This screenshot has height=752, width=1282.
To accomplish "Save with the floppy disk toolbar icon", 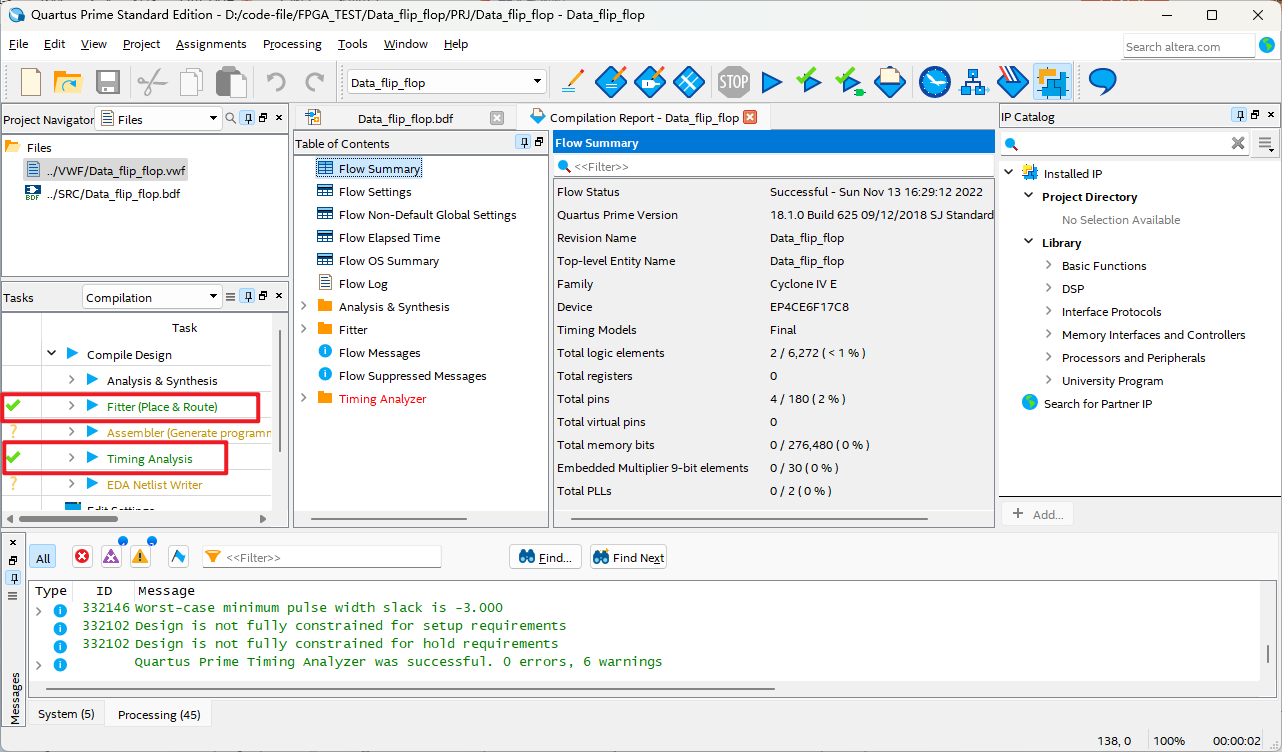I will [x=107, y=82].
